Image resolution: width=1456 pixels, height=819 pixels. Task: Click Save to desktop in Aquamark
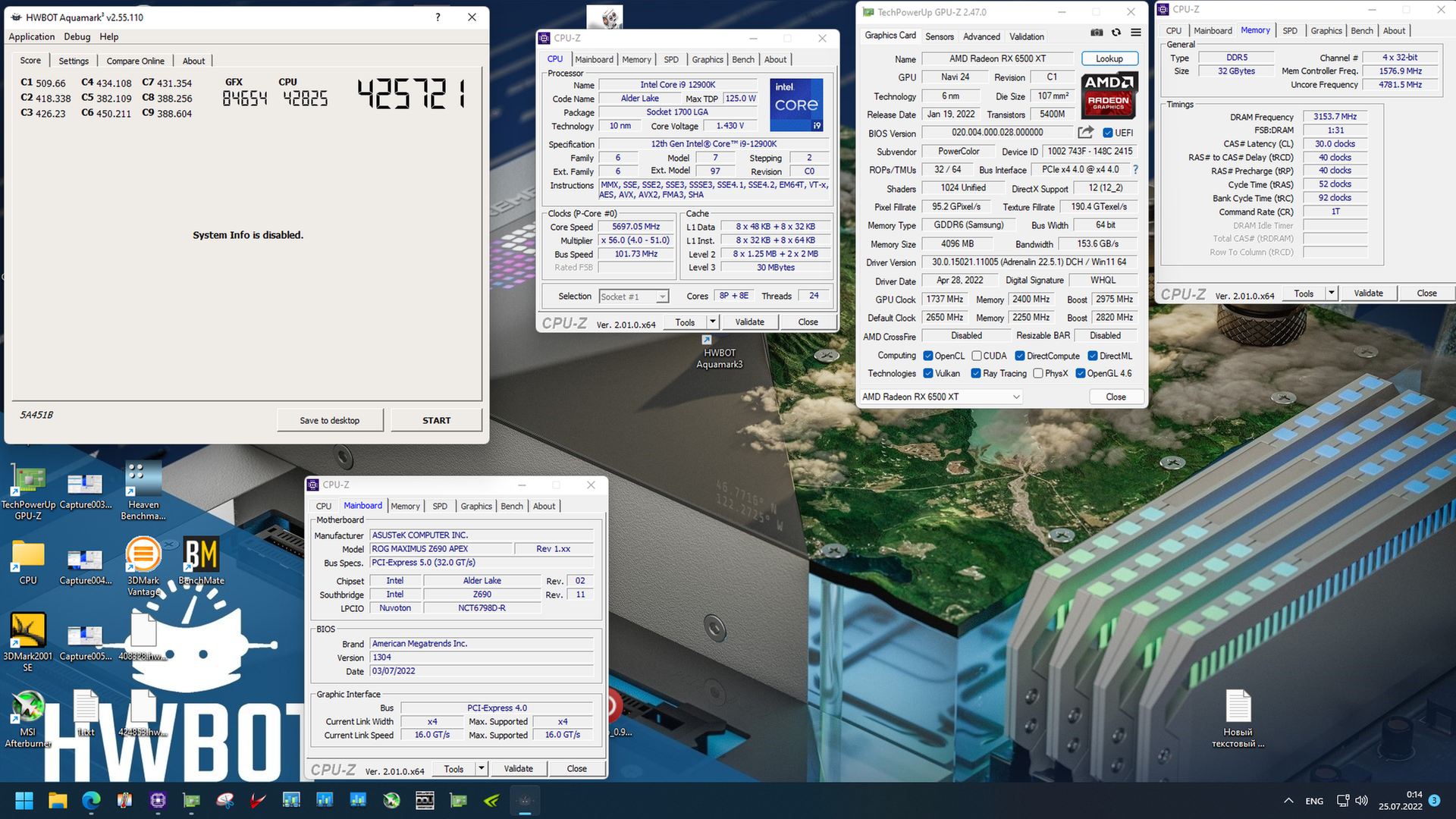(x=329, y=420)
